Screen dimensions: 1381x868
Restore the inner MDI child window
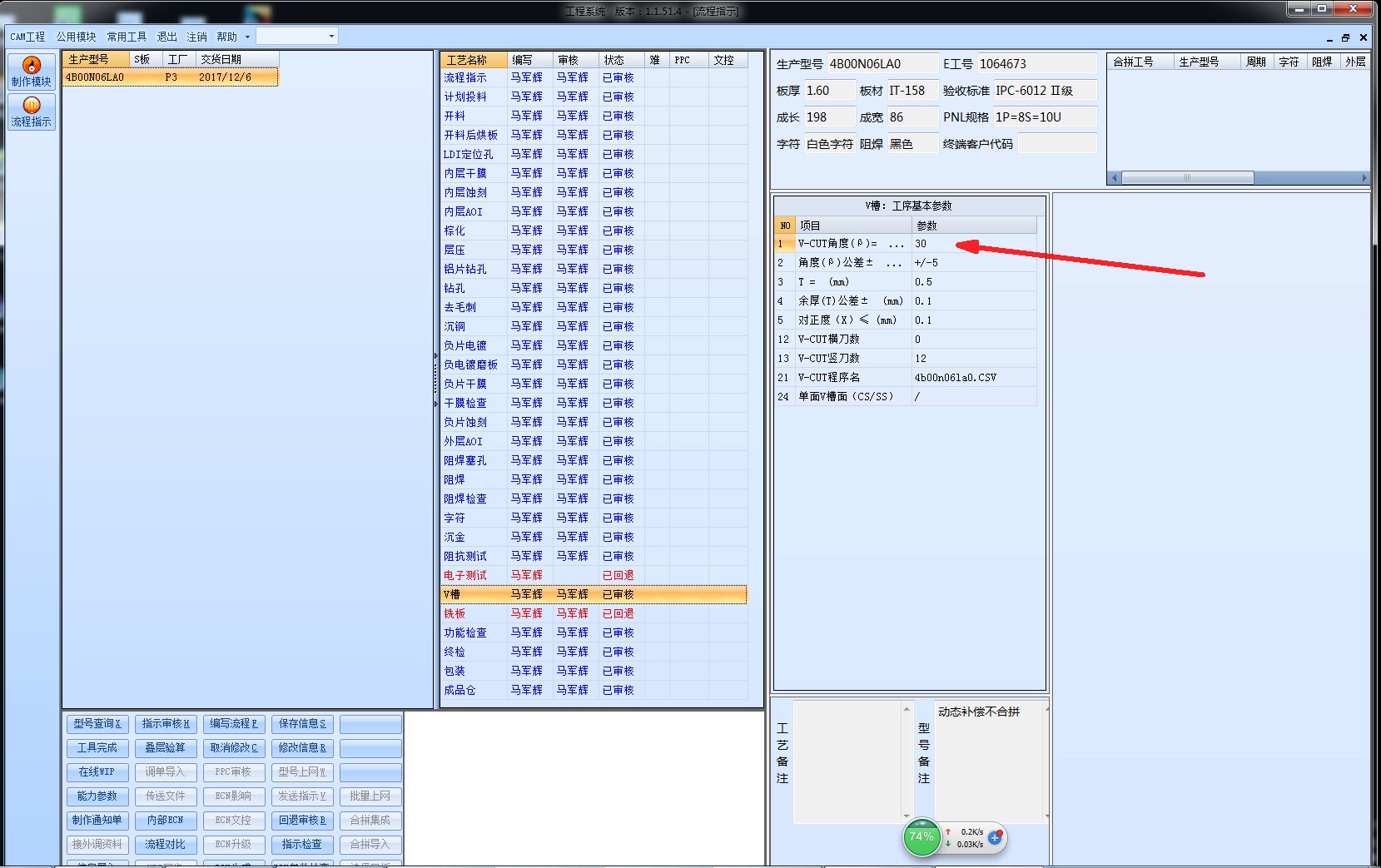point(1345,37)
